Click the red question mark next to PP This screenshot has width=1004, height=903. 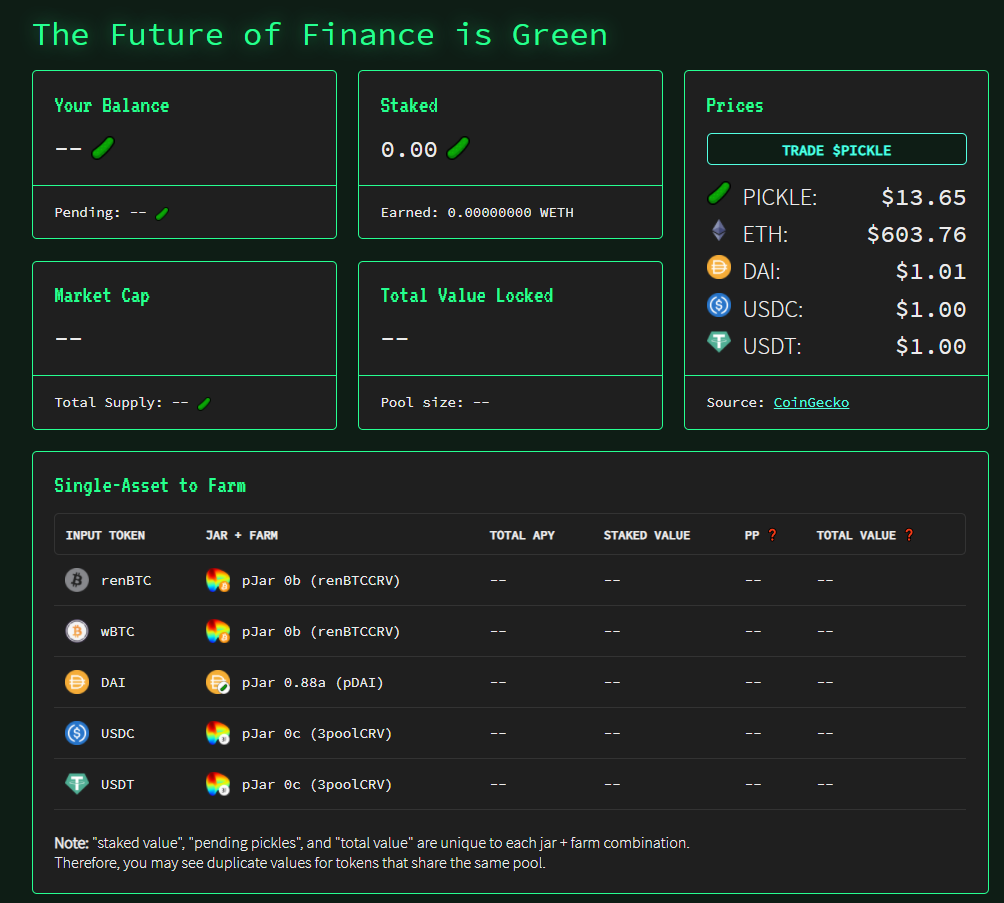[772, 535]
